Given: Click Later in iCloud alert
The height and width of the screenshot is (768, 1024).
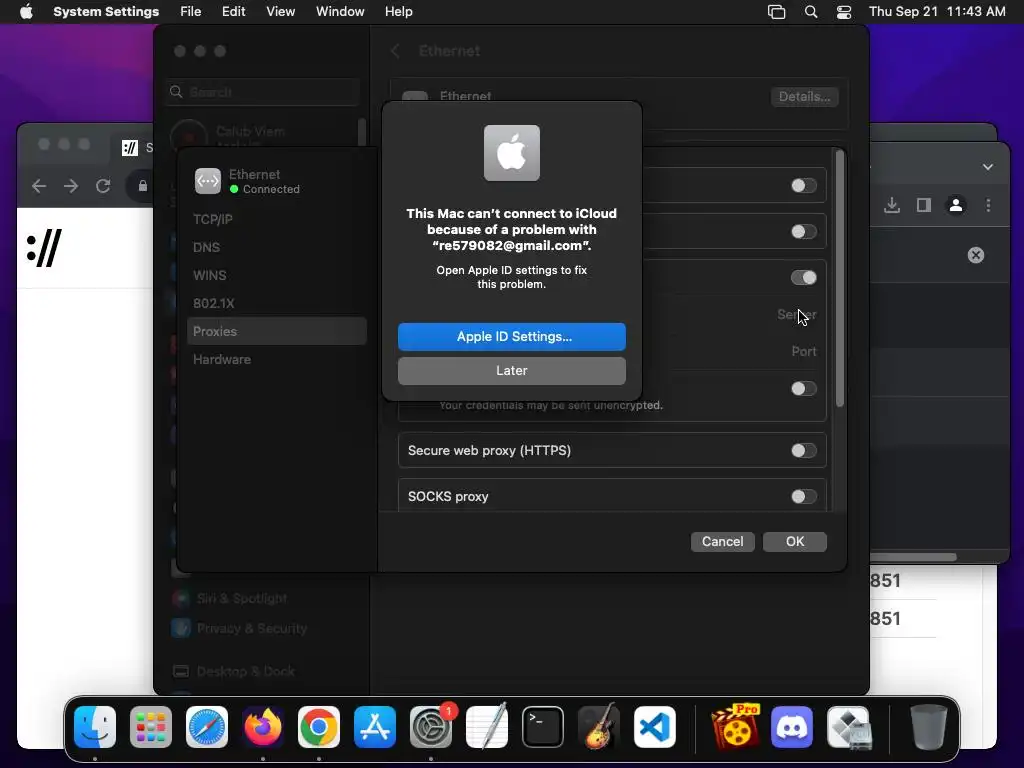Looking at the screenshot, I should (511, 371).
